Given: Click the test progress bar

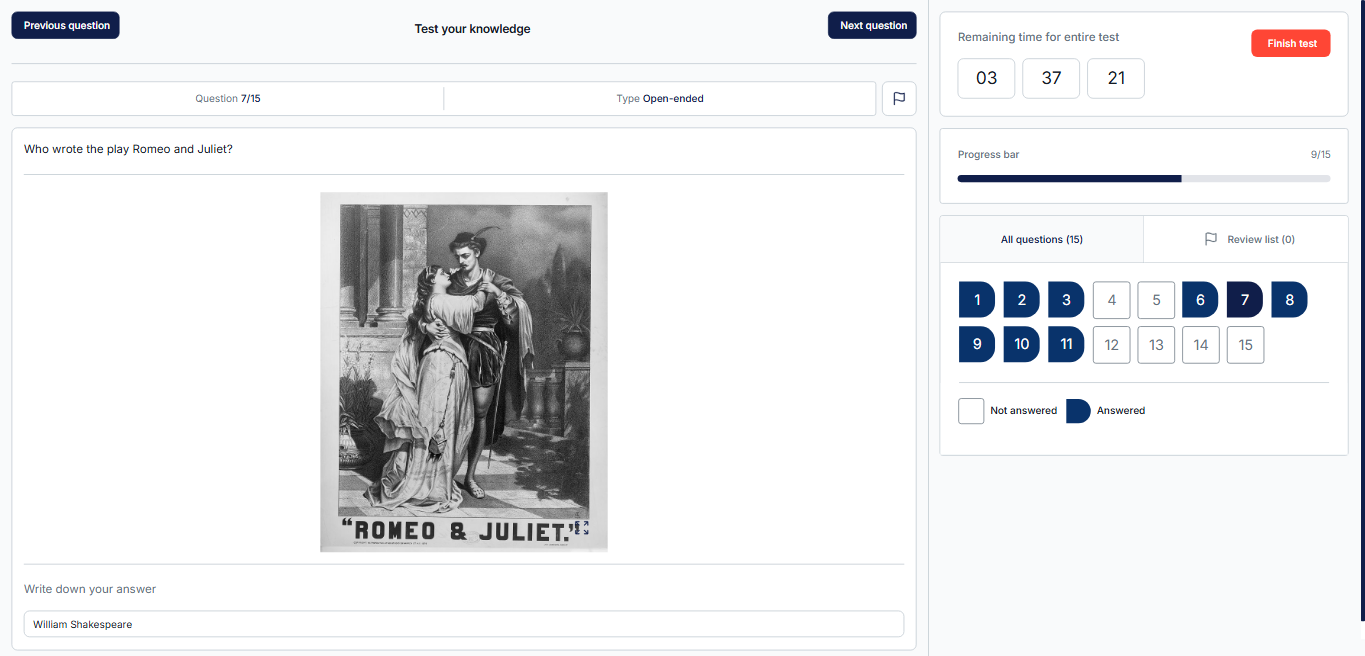Looking at the screenshot, I should tap(1143, 179).
